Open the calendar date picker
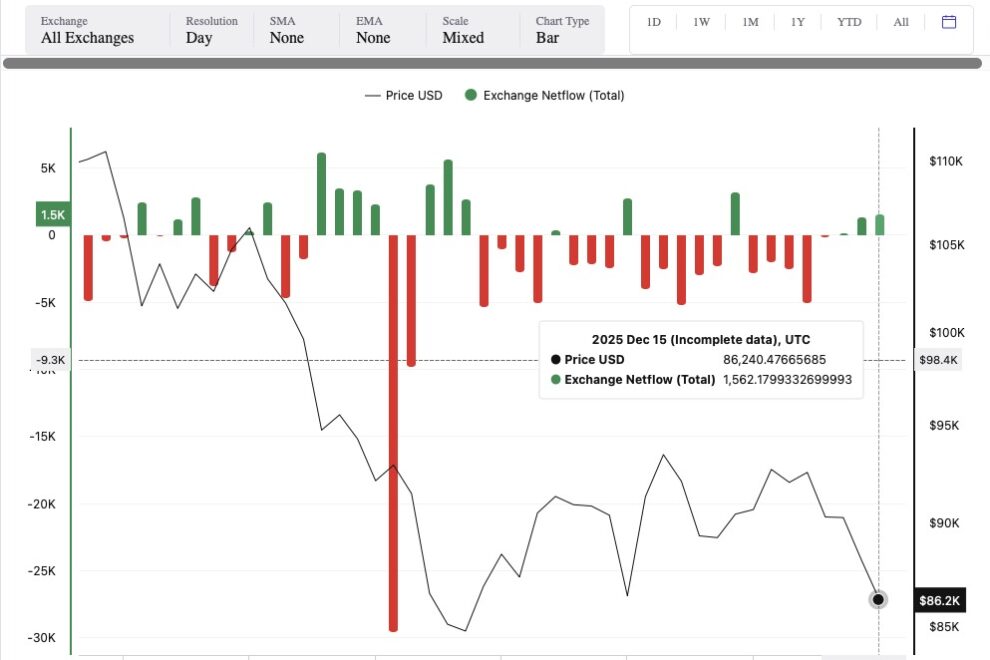This screenshot has height=660, width=990. (949, 22)
